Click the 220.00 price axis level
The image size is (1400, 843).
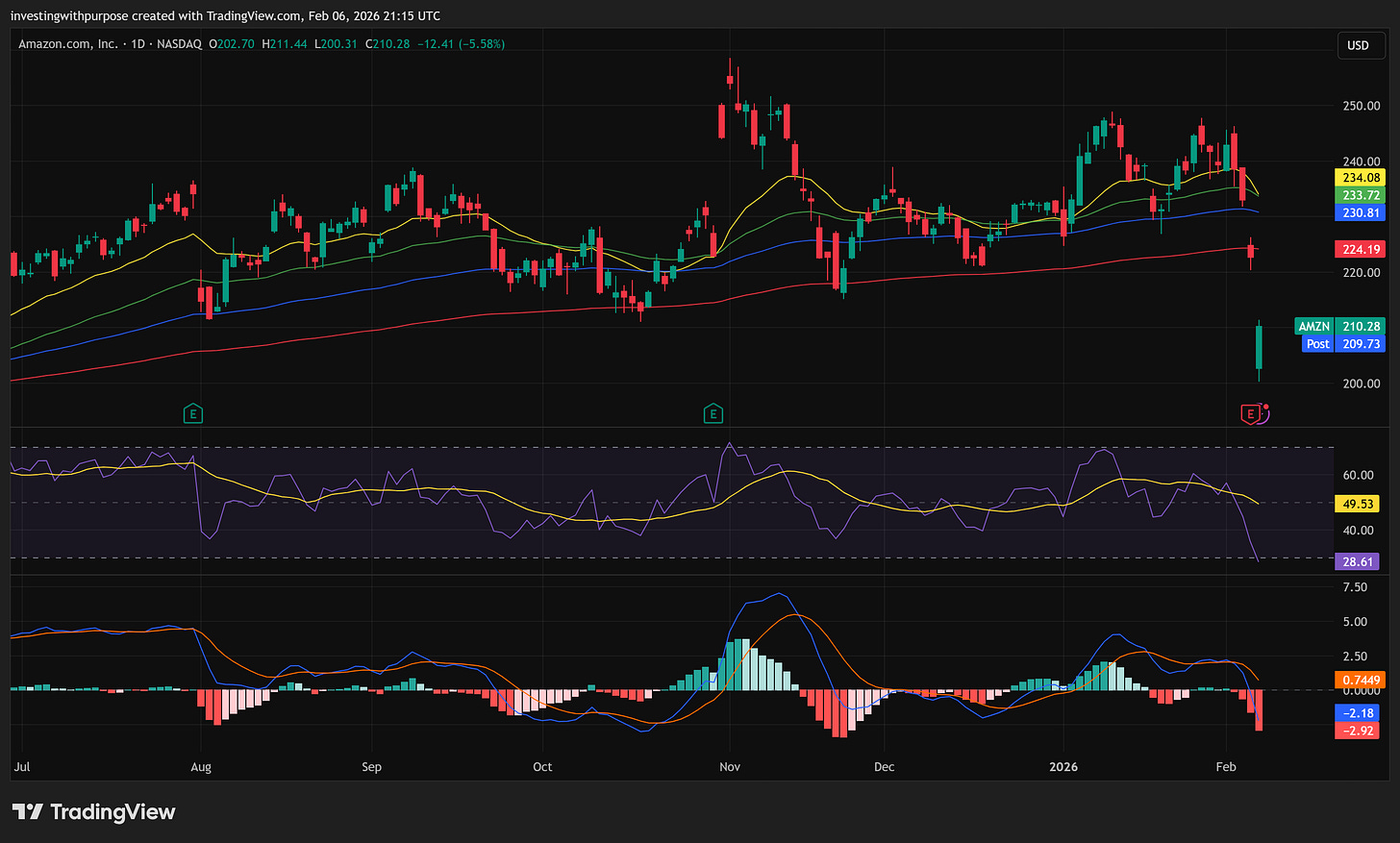coord(1361,273)
